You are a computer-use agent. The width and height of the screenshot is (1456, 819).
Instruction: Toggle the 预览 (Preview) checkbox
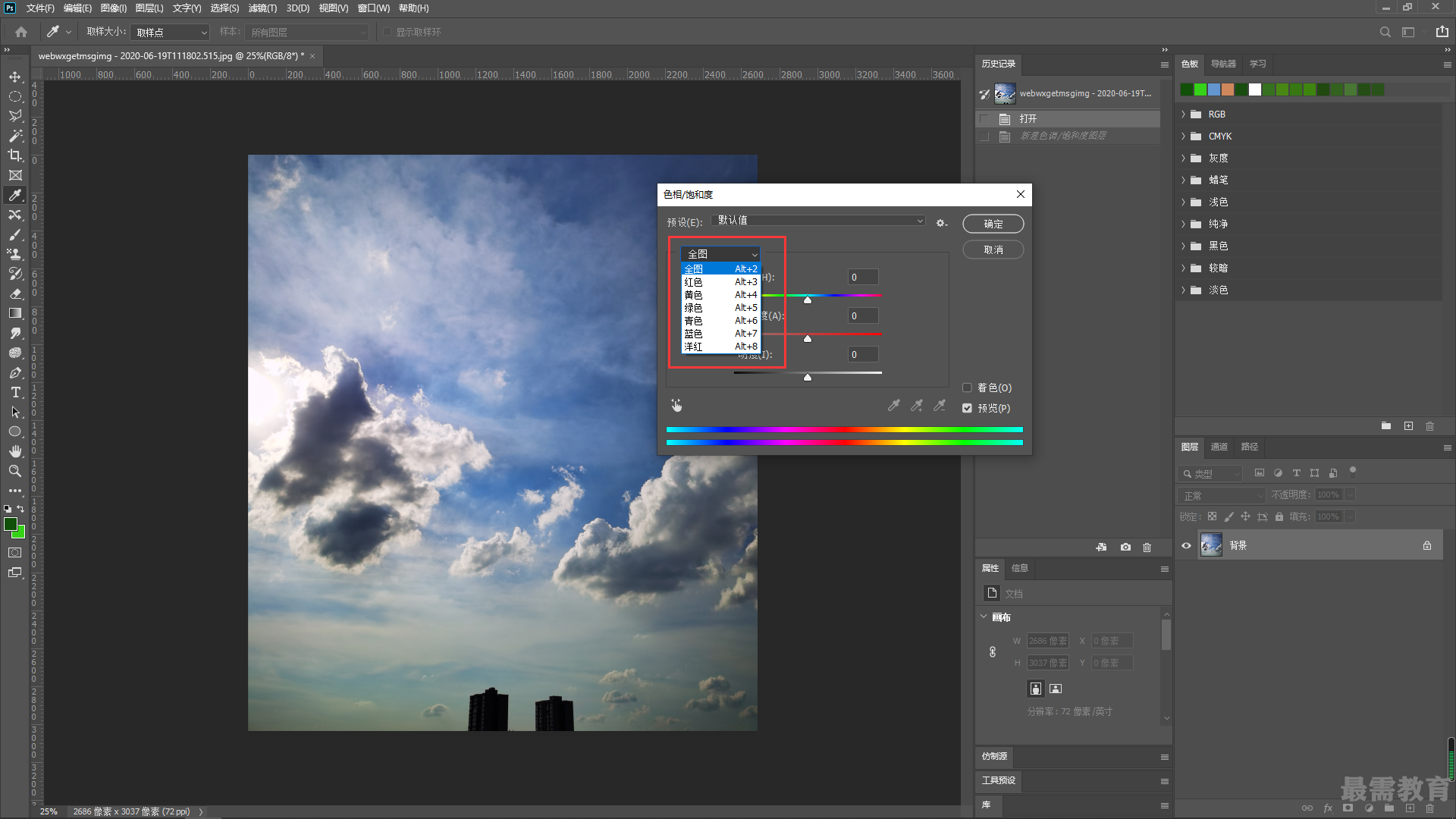[x=967, y=408]
